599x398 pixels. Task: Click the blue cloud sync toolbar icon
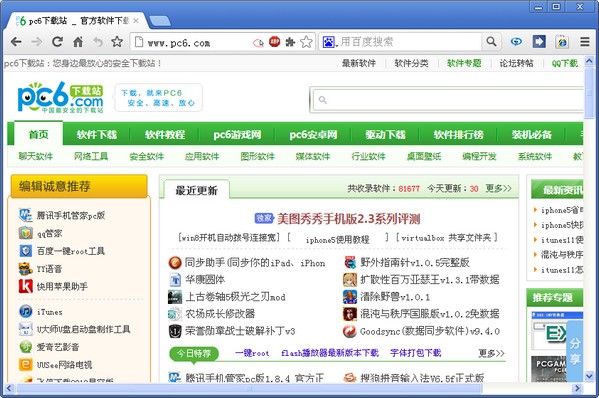(516, 41)
